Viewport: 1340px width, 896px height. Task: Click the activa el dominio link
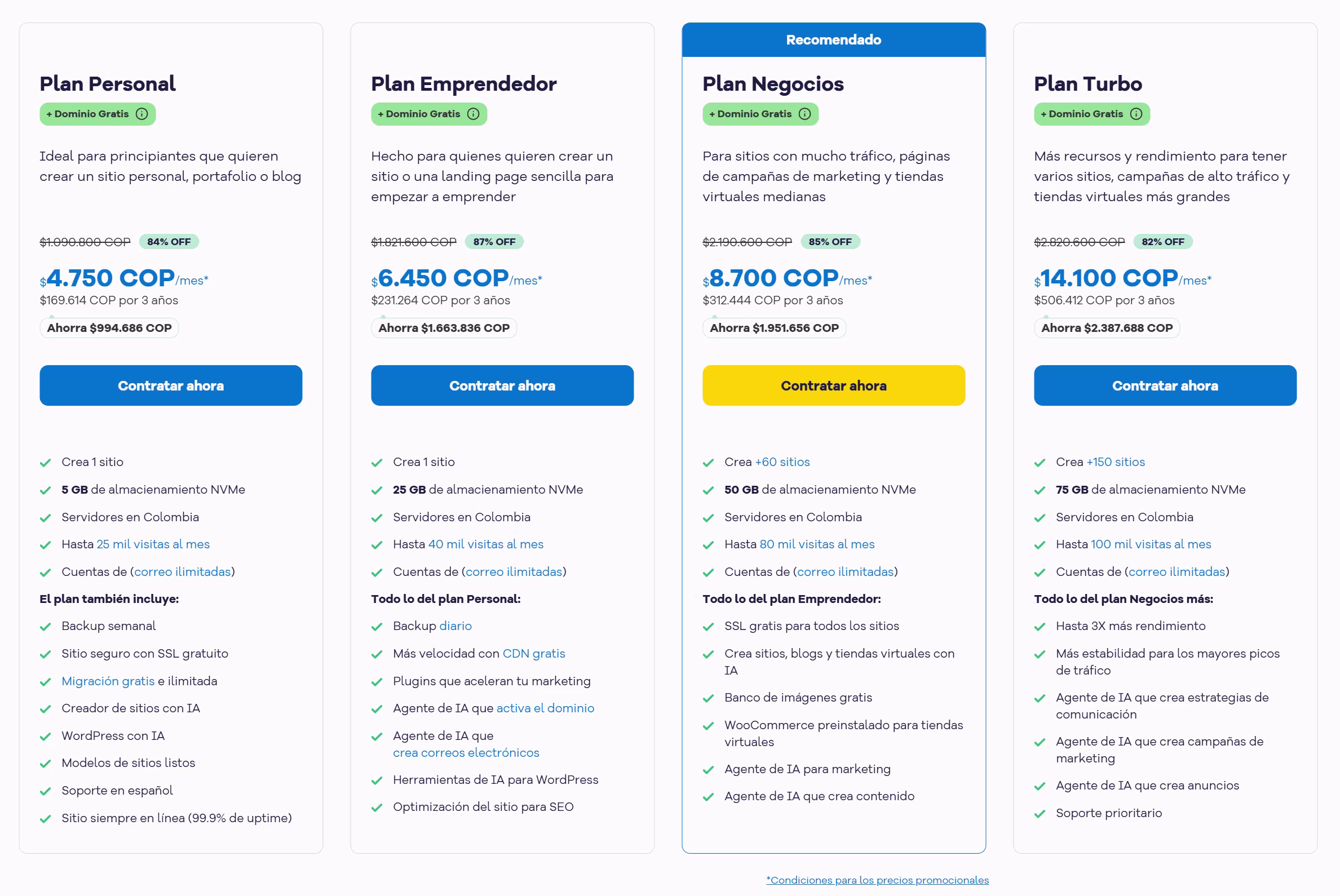click(545, 708)
